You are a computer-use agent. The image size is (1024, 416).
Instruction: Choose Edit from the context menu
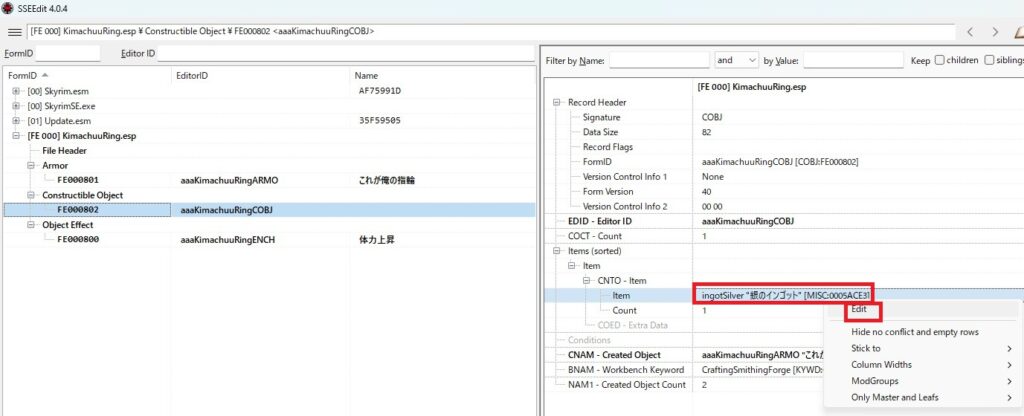(859, 311)
